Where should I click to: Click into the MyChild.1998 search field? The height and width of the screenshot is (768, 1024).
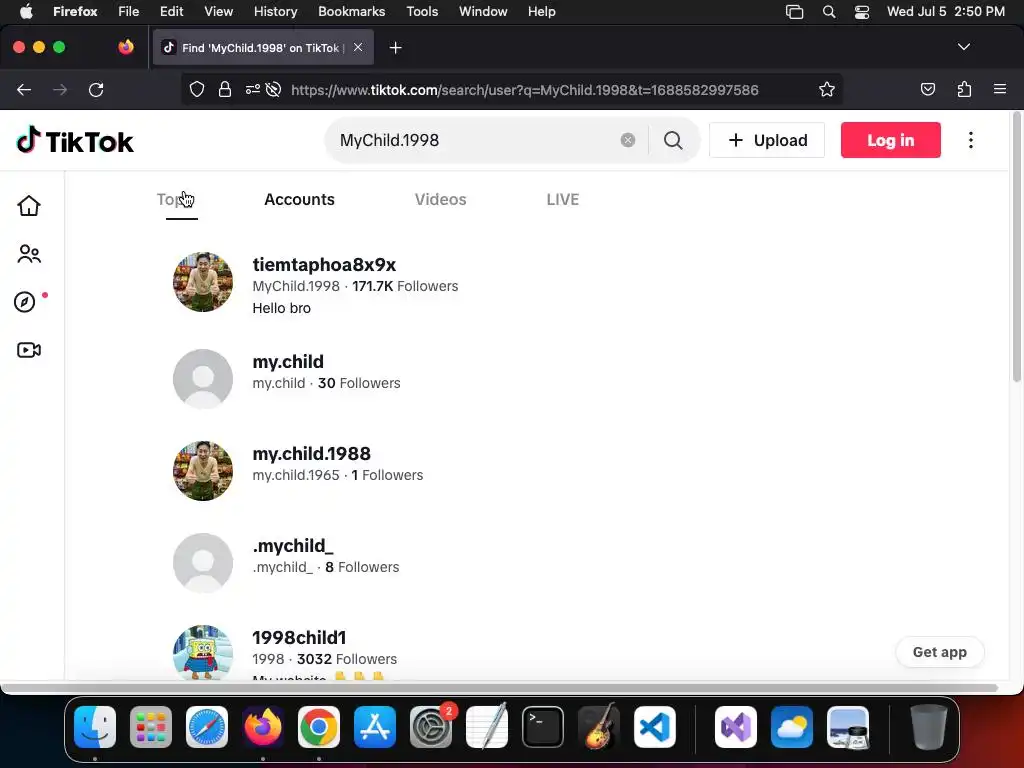pos(475,140)
